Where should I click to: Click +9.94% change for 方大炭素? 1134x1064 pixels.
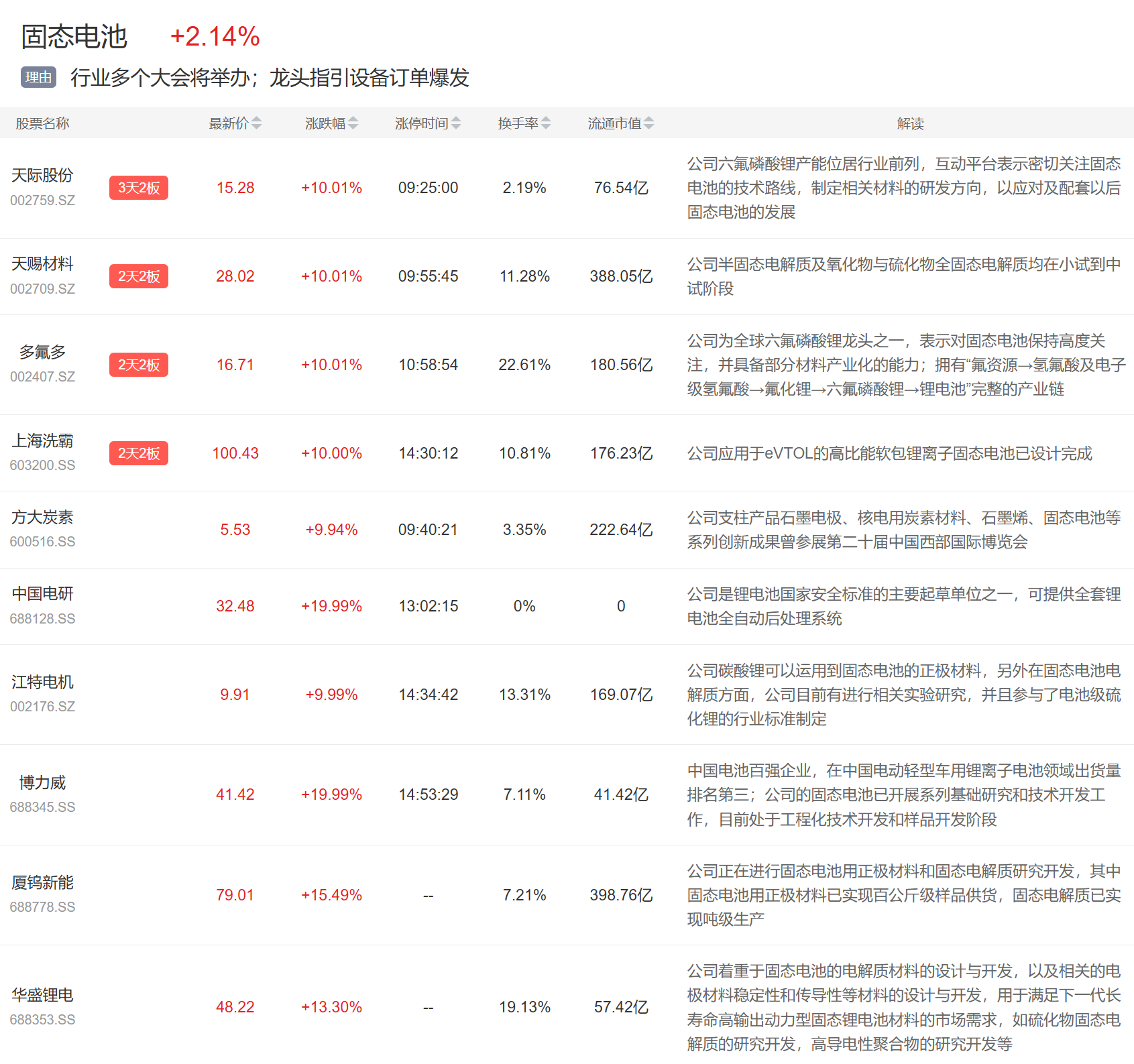332,530
